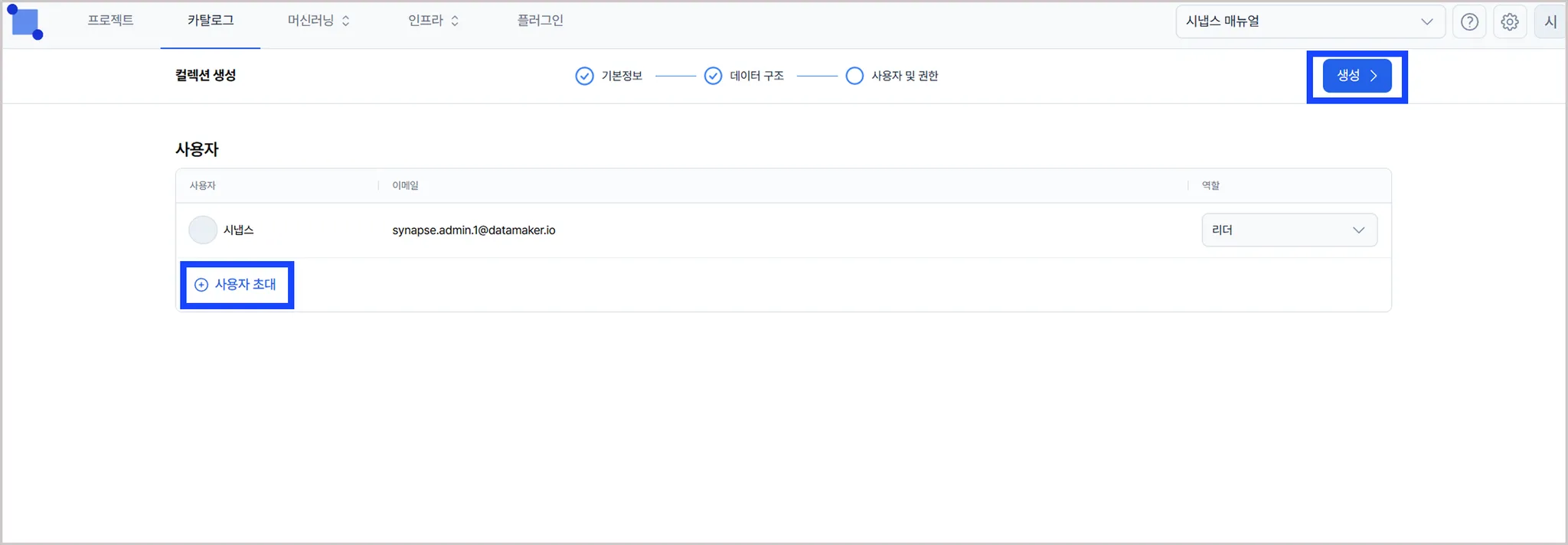The height and width of the screenshot is (545, 1568).
Task: Click the 데이터 구조 step label
Action: click(756, 76)
